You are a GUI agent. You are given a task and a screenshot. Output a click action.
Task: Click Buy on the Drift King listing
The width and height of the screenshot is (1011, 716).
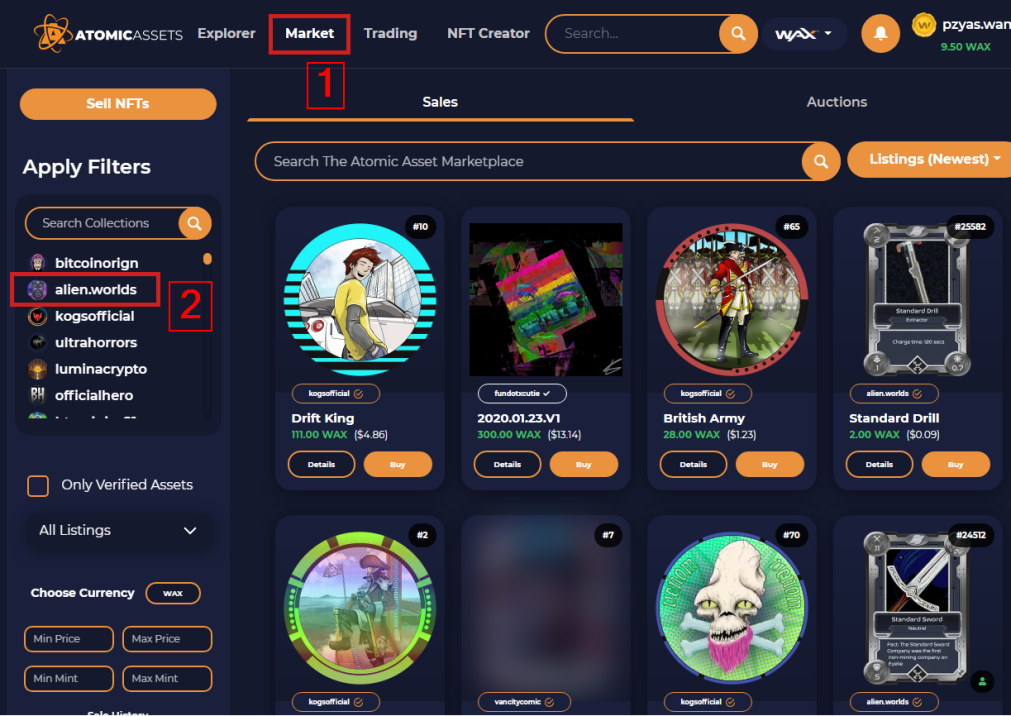398,464
